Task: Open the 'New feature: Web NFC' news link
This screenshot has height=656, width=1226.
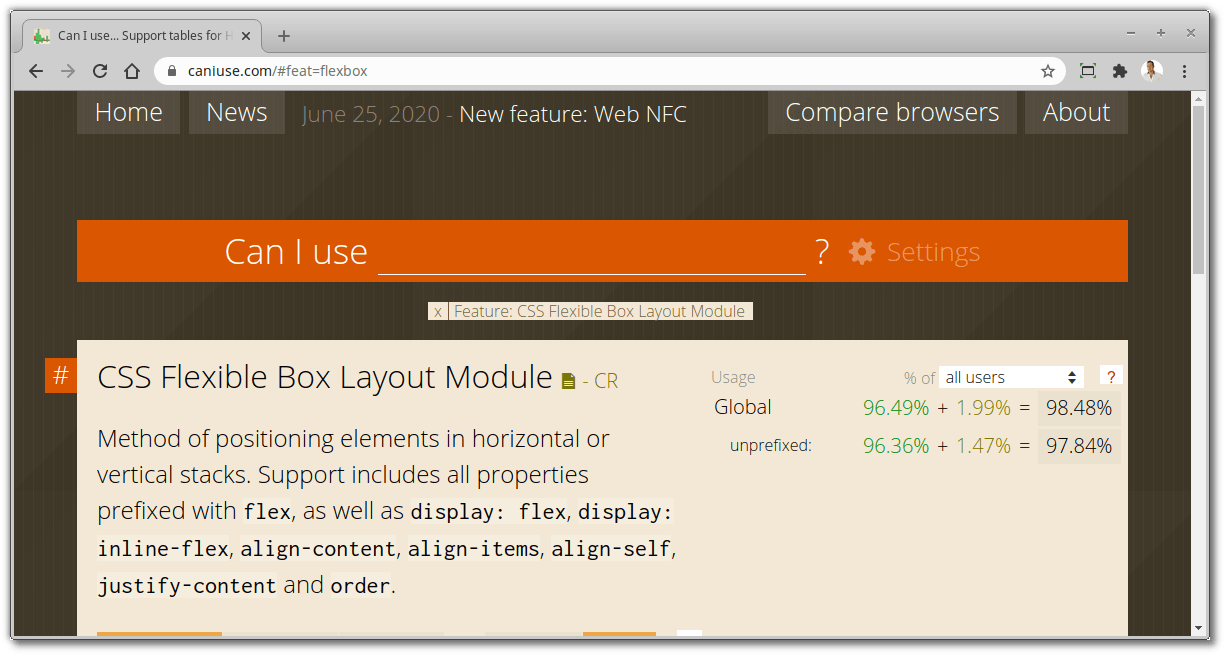Action: click(x=573, y=114)
